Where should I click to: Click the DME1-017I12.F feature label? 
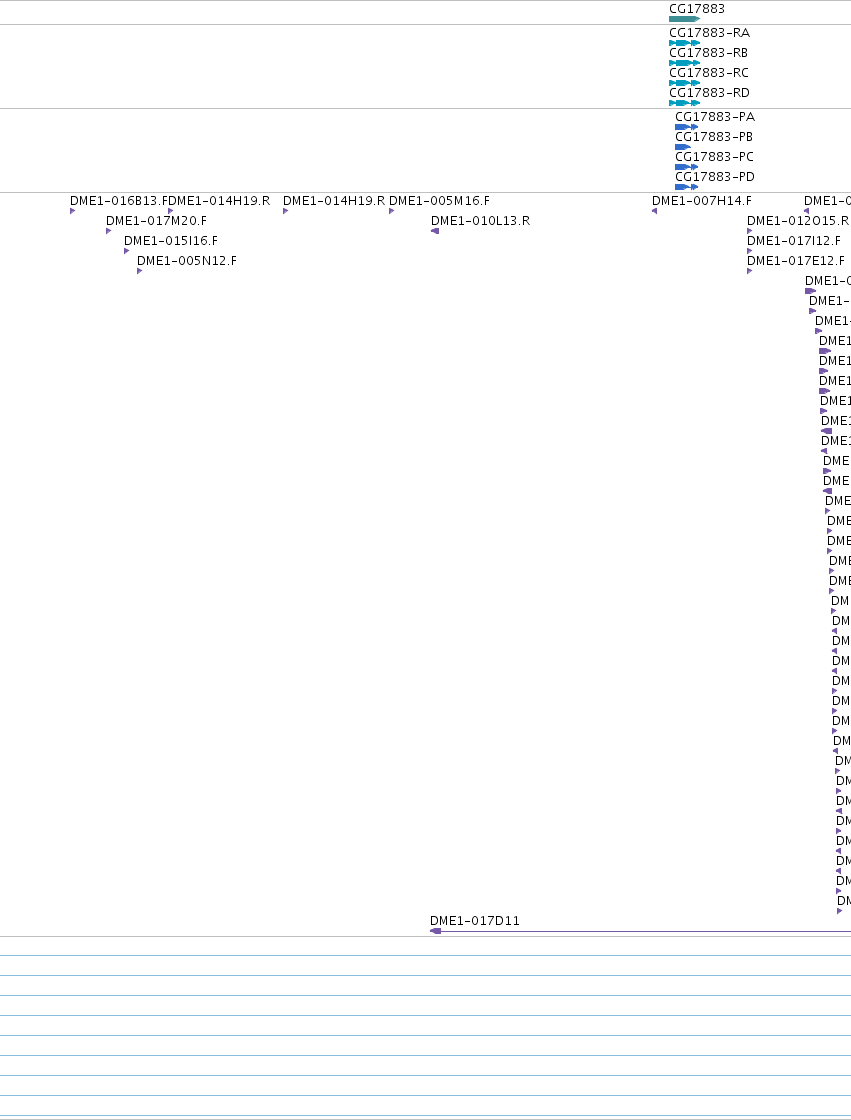click(794, 241)
